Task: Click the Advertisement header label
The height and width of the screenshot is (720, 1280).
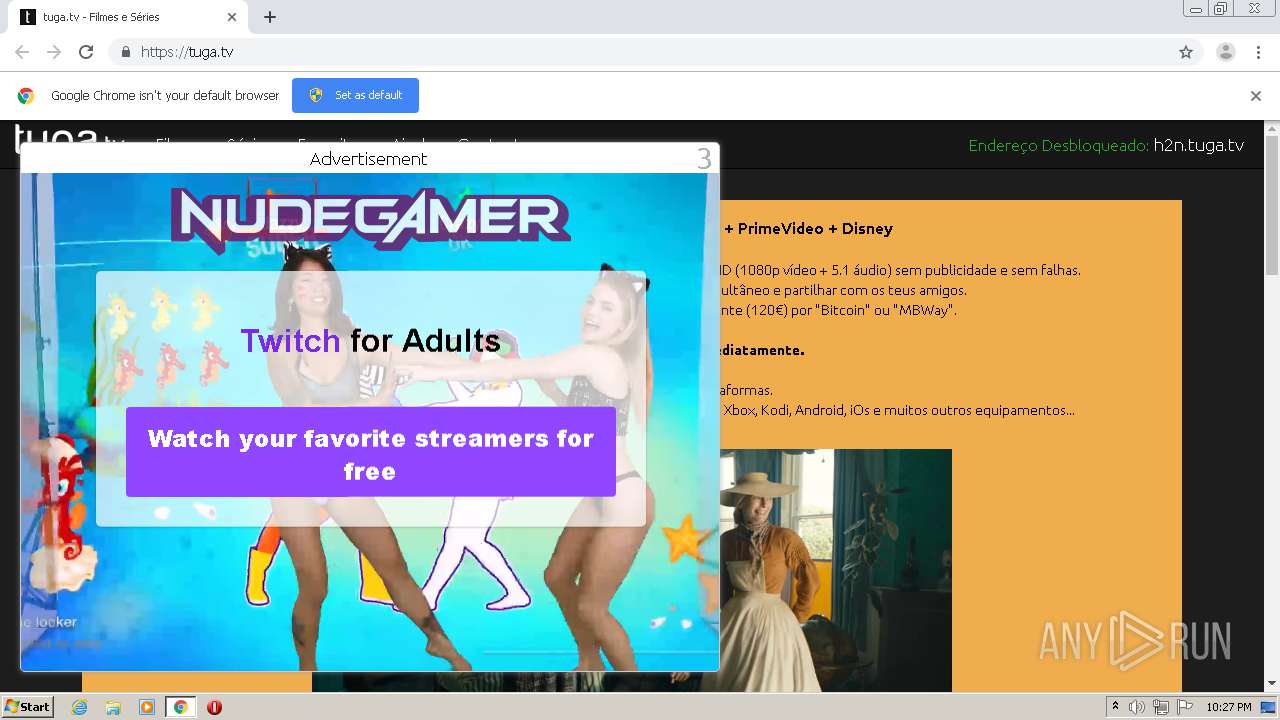Action: [x=368, y=159]
